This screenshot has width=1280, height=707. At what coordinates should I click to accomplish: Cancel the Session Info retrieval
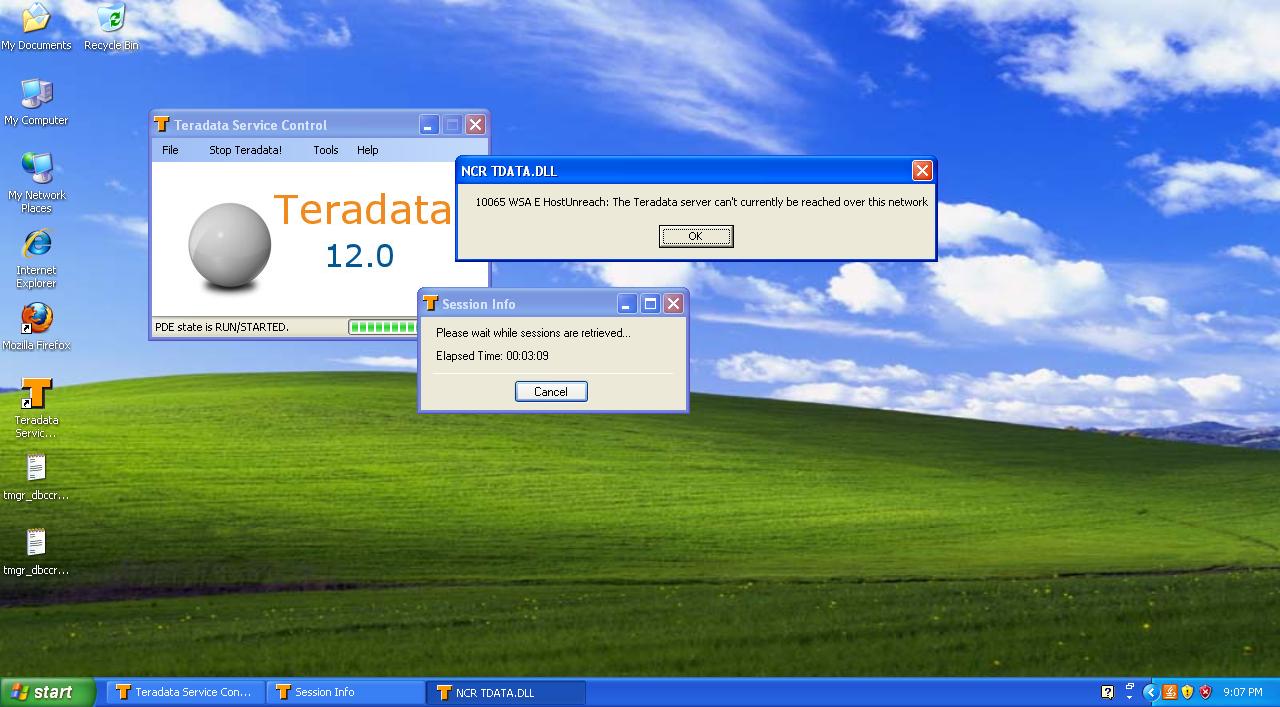551,392
